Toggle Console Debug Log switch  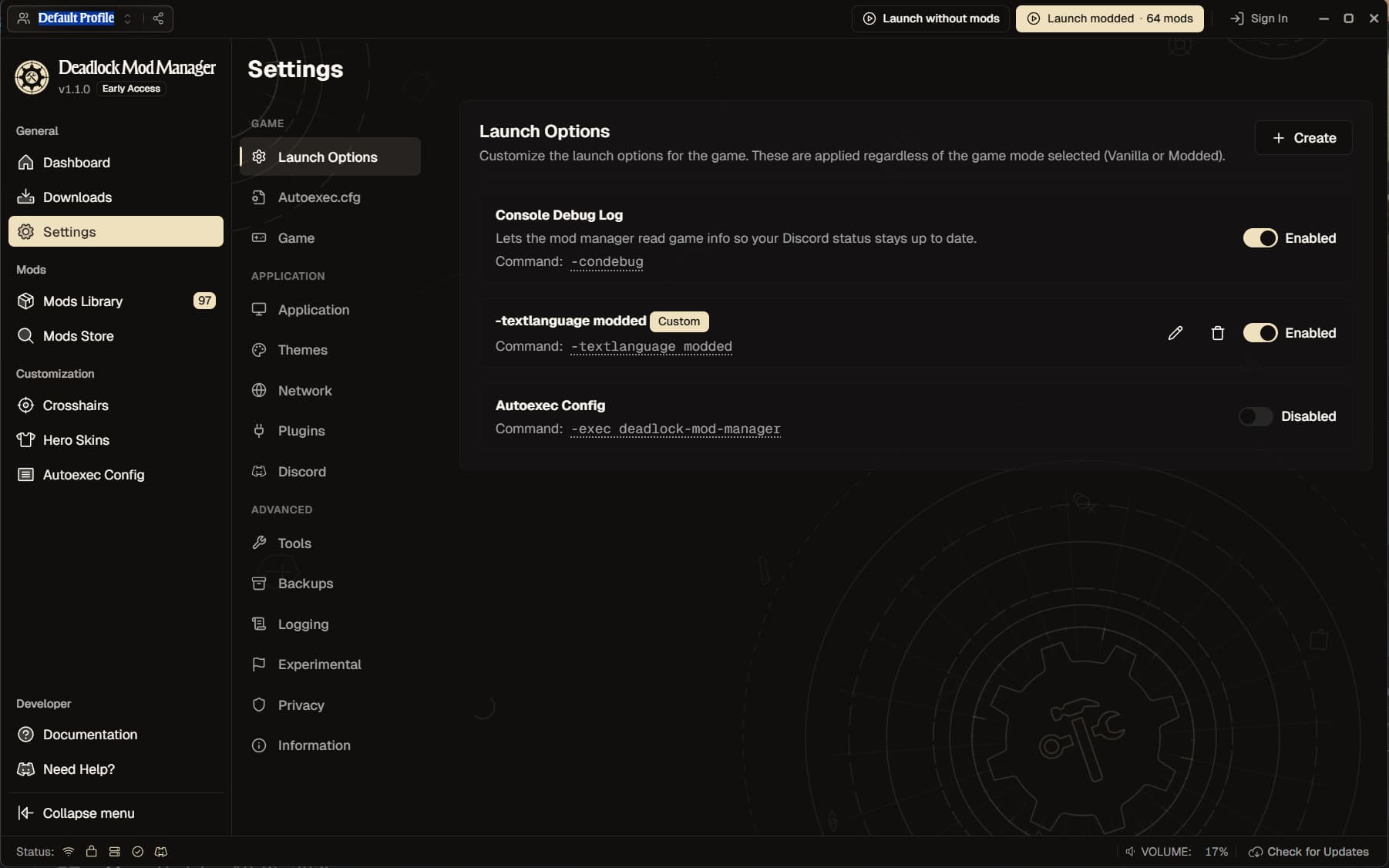[1260, 238]
